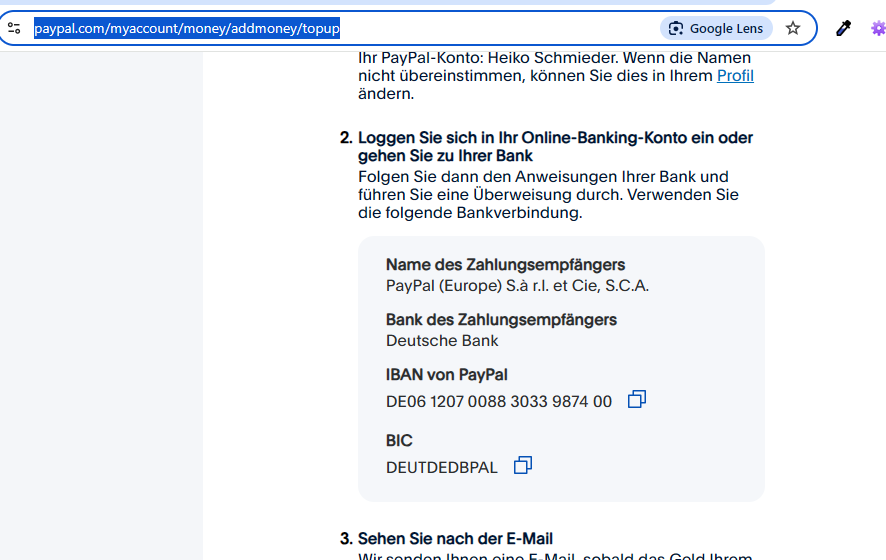Select IBAN text DE06 1207 0088 3033 9874 00
This screenshot has width=886, height=560.
tap(499, 402)
